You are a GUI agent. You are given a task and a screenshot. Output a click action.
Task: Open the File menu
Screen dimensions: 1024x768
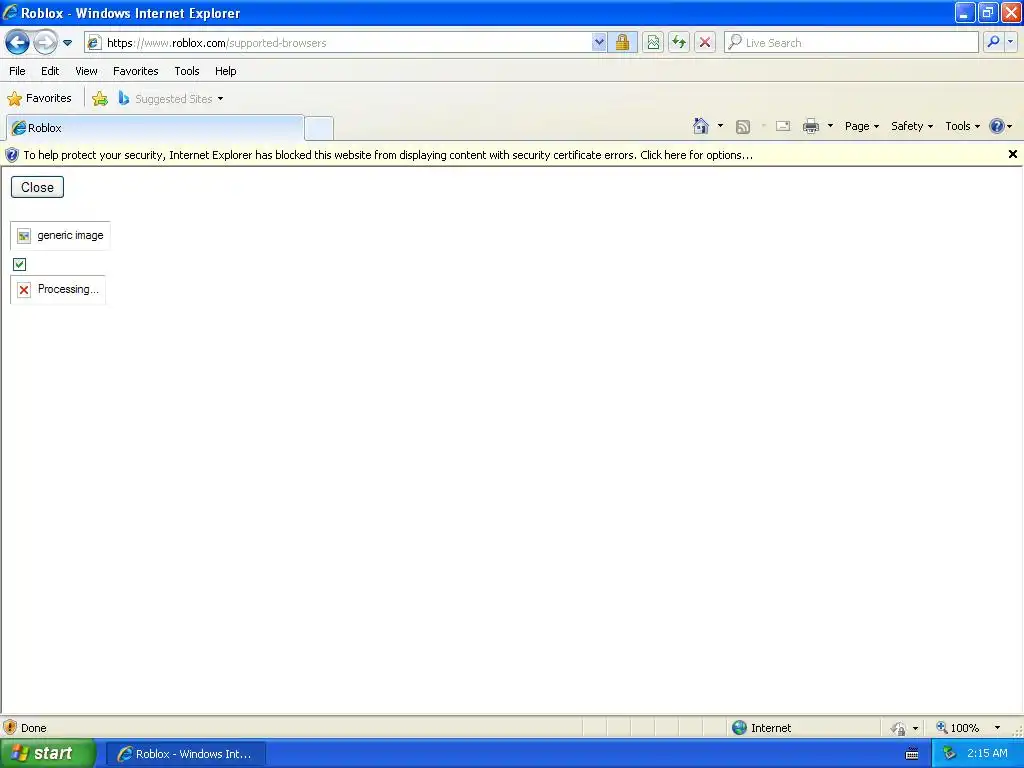pos(18,71)
